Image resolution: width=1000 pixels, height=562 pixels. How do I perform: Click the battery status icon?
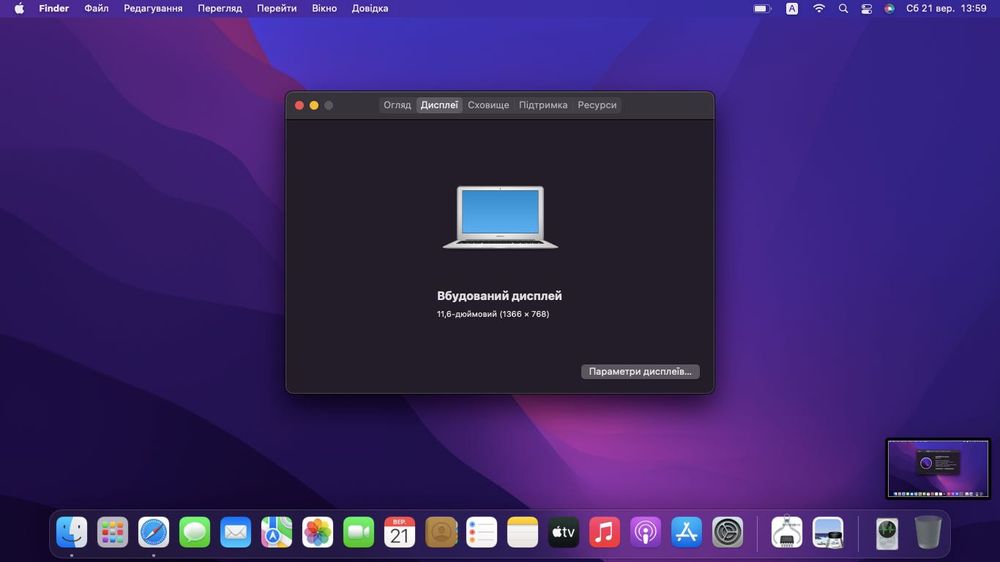[761, 8]
